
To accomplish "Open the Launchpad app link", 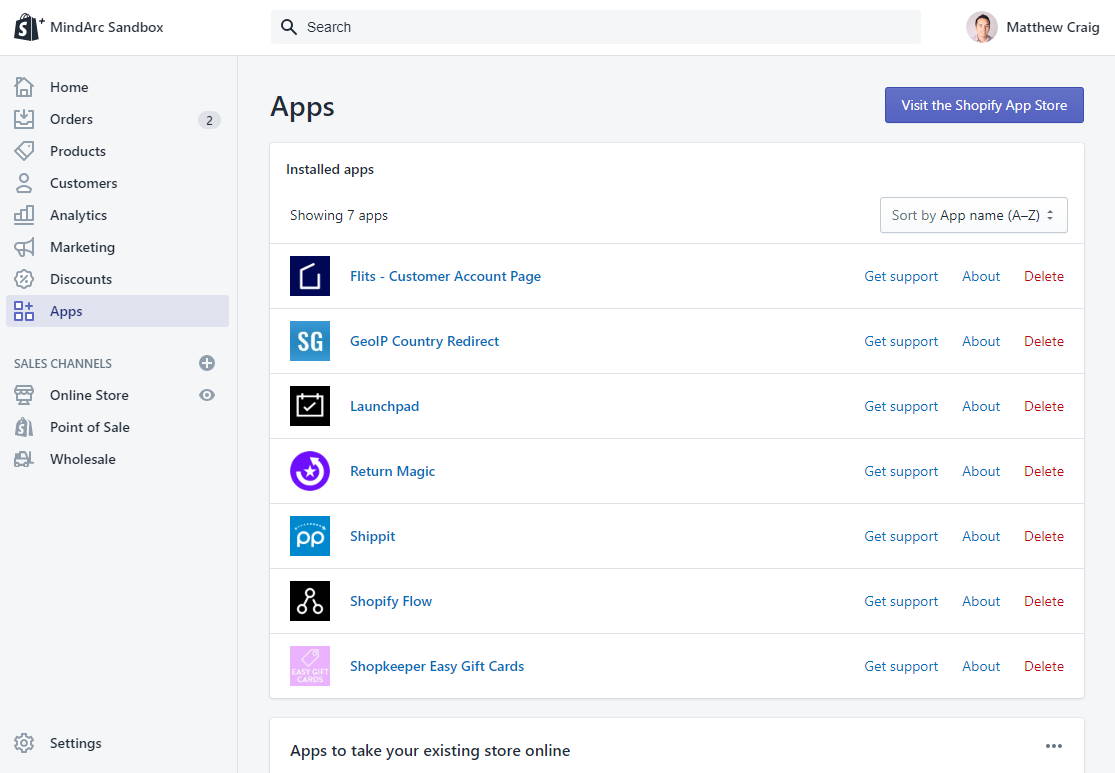I will coord(385,406).
